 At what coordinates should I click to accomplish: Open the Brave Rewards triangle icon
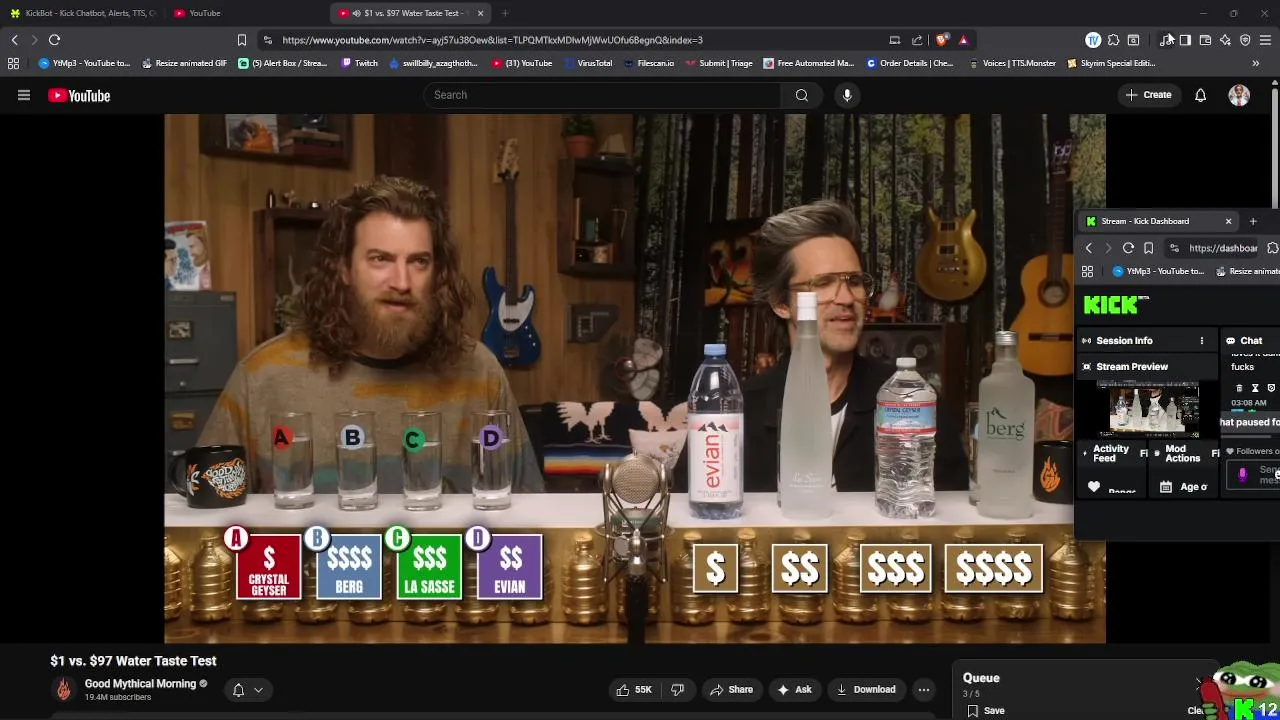963,40
